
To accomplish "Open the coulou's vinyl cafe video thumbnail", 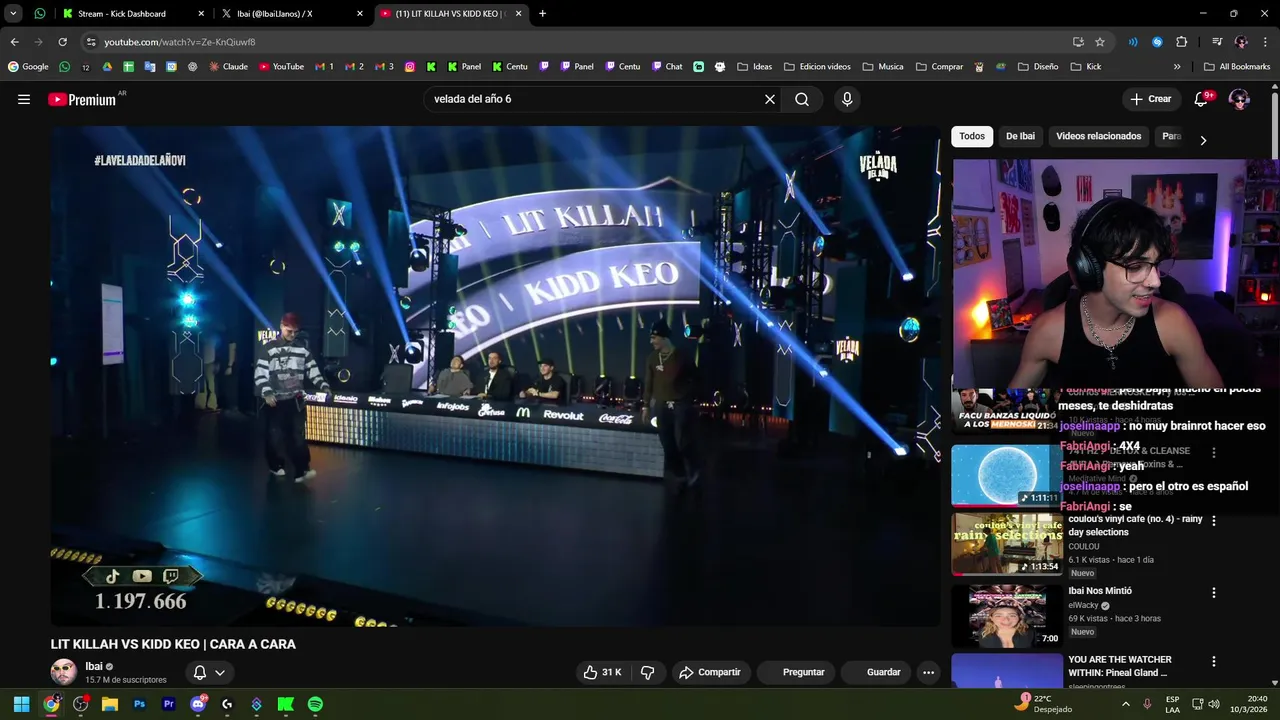I will (1006, 544).
